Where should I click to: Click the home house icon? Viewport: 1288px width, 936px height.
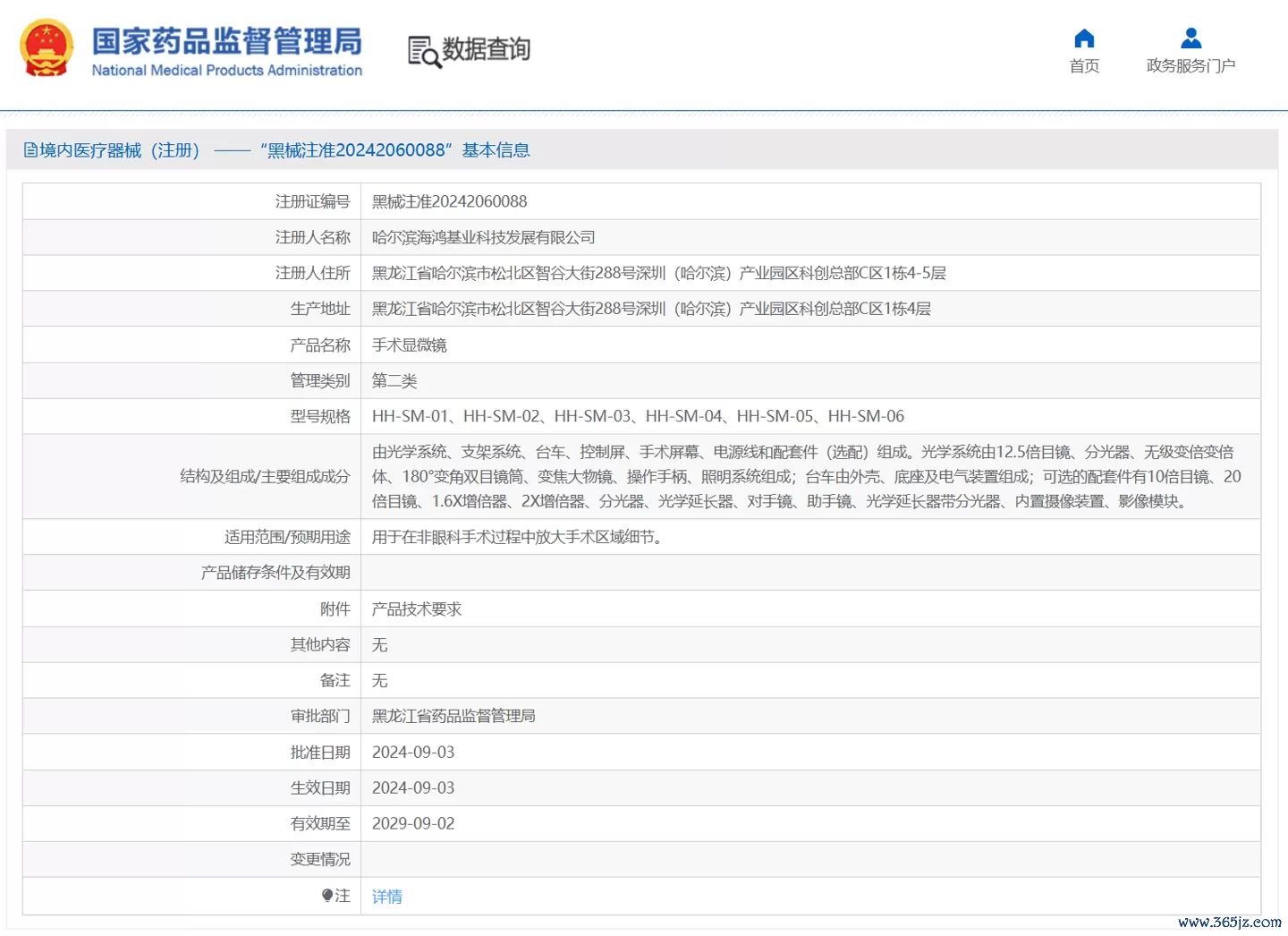click(x=1084, y=38)
